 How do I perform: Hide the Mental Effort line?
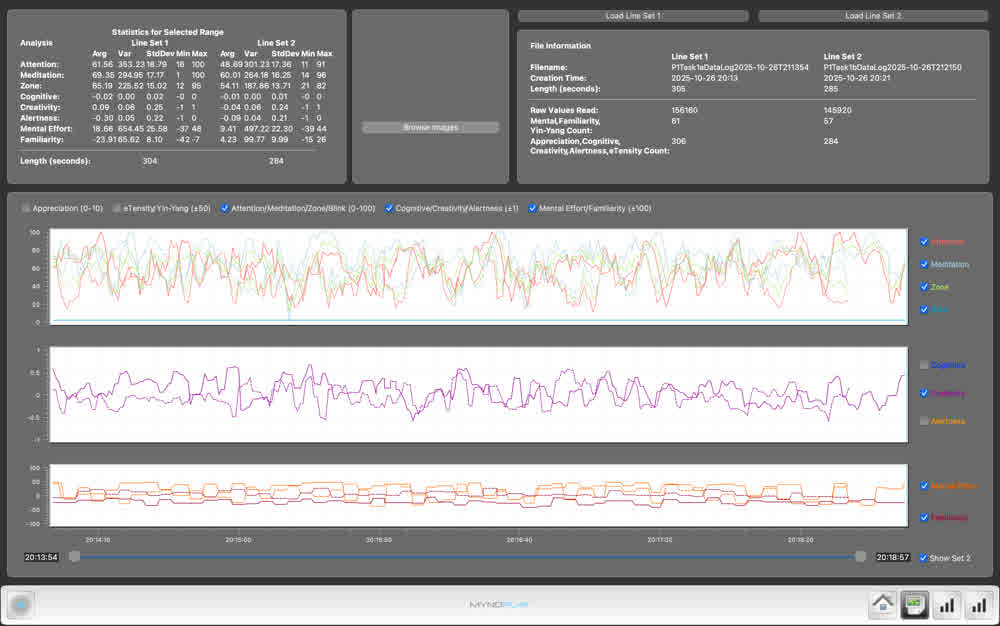pos(924,486)
